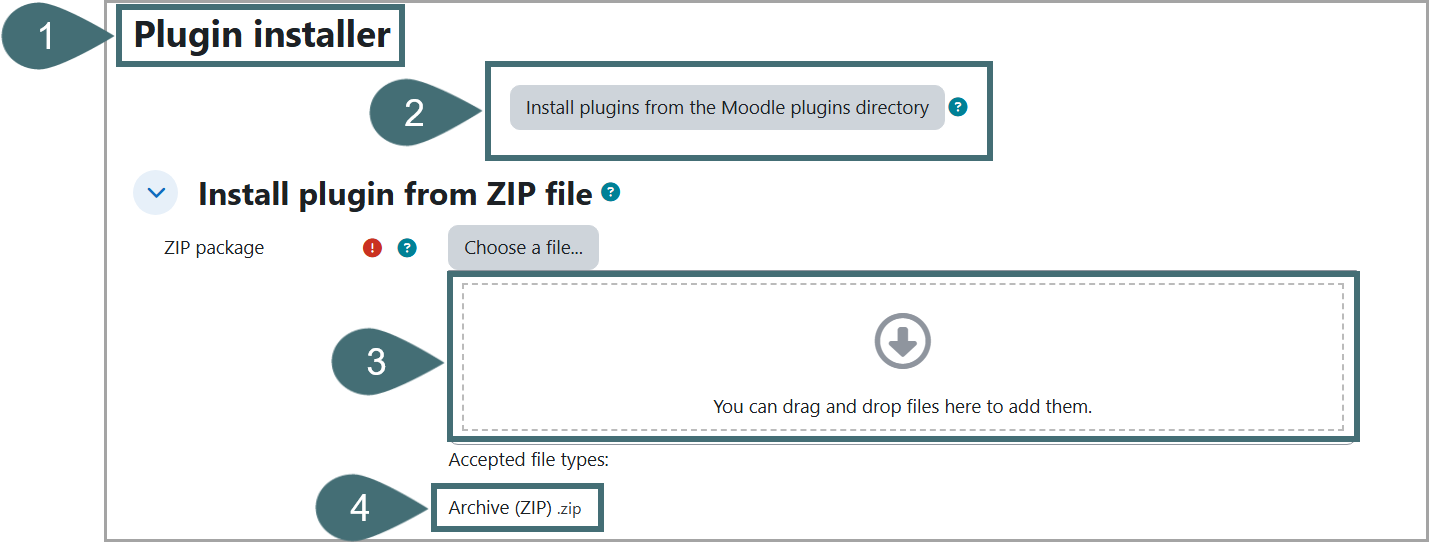Click the Accepted file types label
This screenshot has width=1429, height=543.
click(x=528, y=460)
